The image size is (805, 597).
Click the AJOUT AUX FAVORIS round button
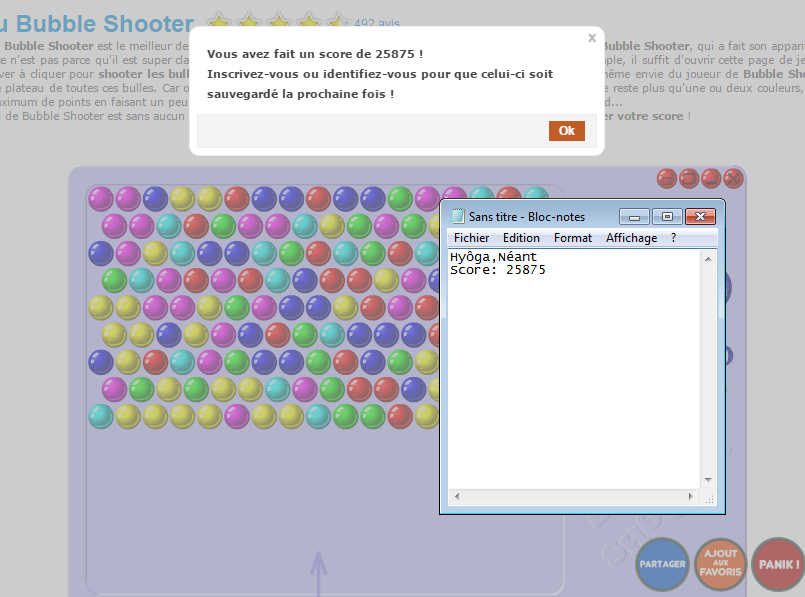(x=720, y=564)
